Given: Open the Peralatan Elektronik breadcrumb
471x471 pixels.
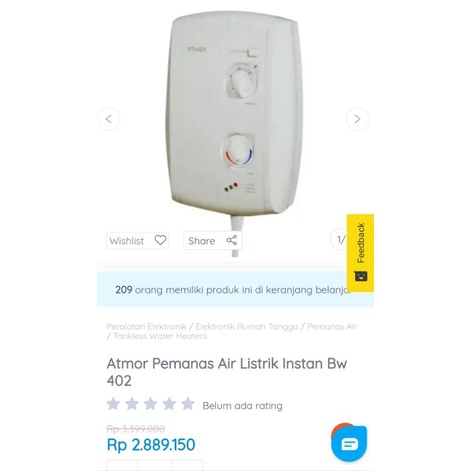Looking at the screenshot, I should coord(146,326).
